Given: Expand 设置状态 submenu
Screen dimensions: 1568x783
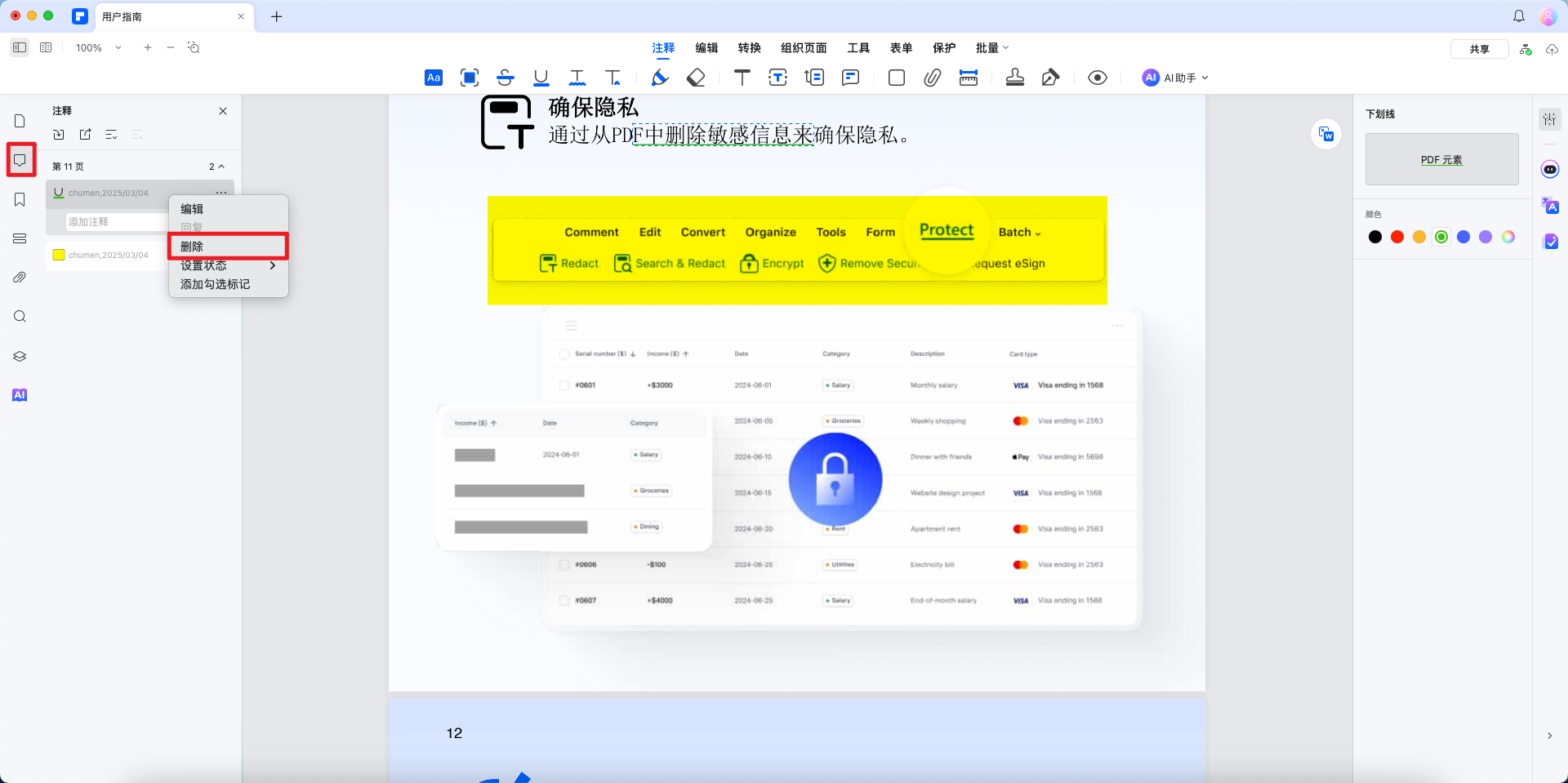Looking at the screenshot, I should [228, 265].
